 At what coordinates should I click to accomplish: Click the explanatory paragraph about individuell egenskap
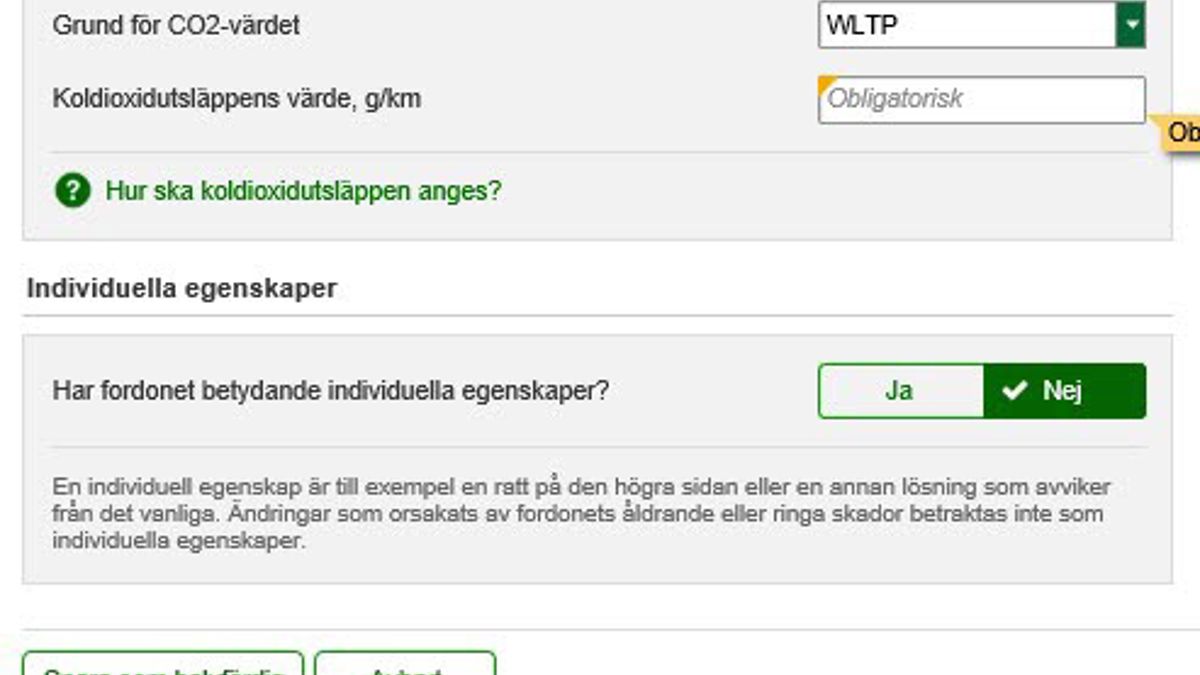(x=581, y=514)
